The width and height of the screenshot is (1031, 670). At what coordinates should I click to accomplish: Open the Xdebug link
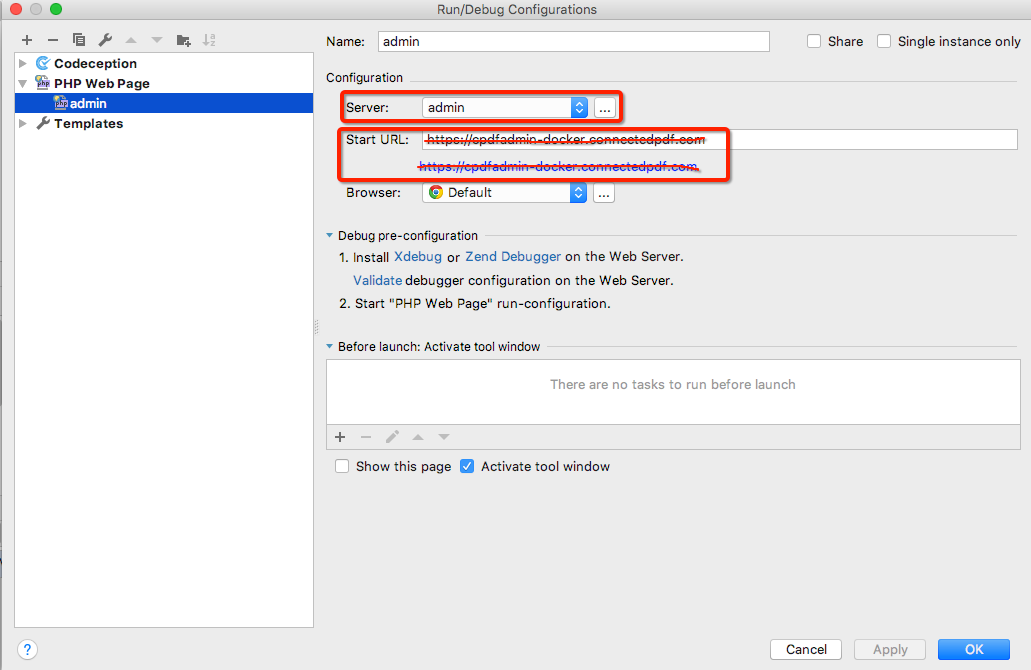(x=418, y=256)
